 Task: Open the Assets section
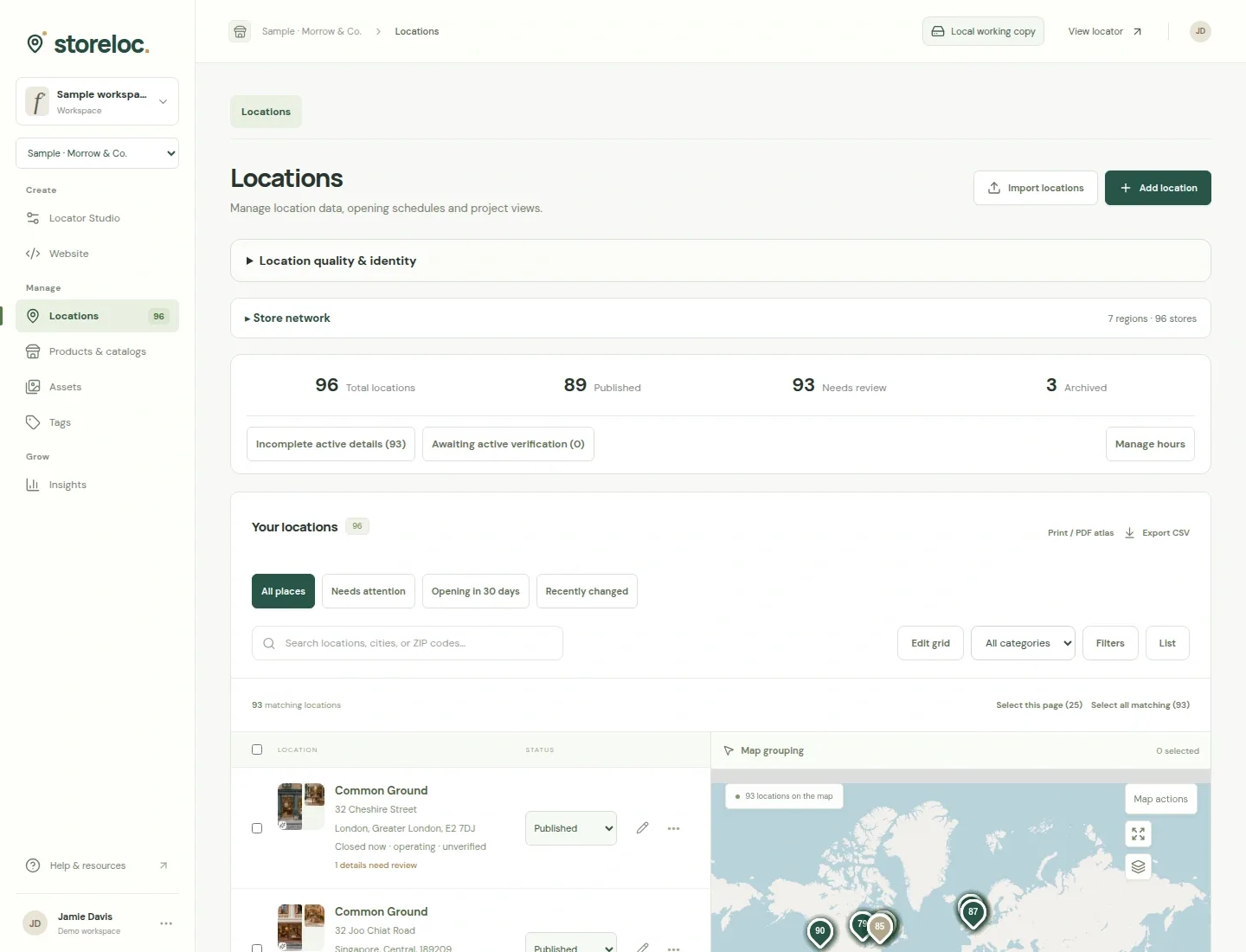[x=97, y=387]
